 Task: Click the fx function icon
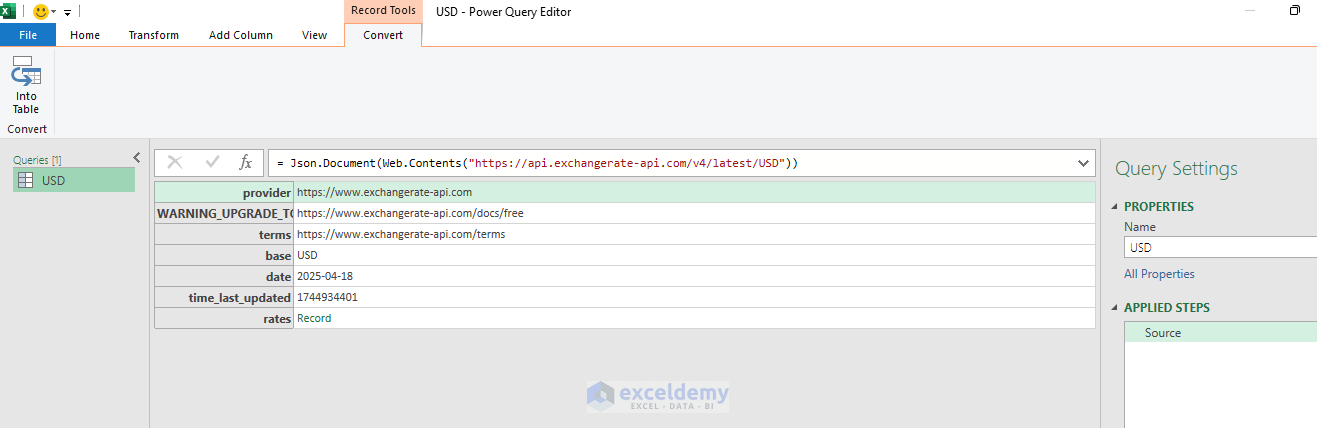point(245,162)
